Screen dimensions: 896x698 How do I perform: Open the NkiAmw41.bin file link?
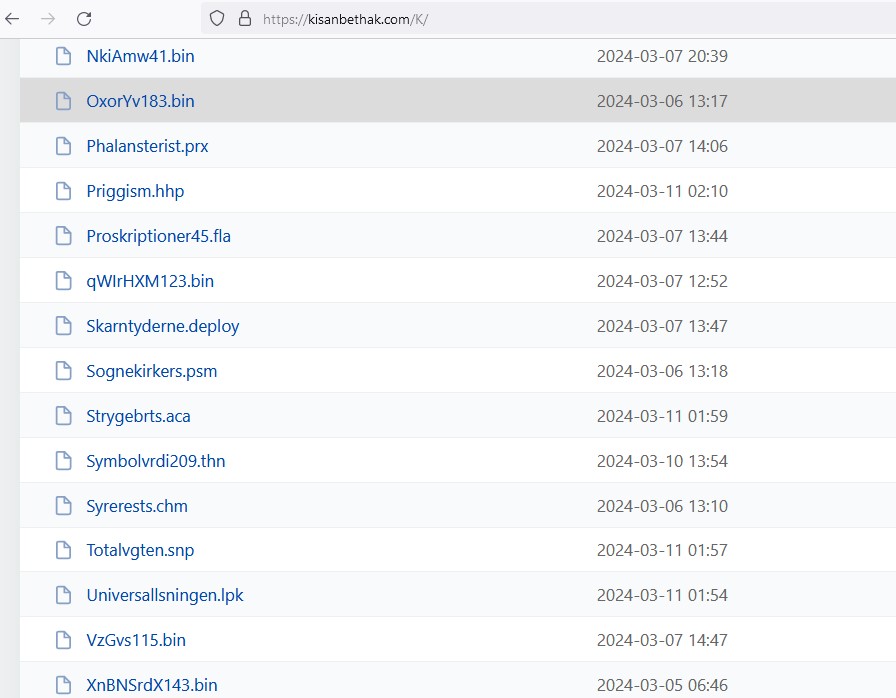[141, 56]
